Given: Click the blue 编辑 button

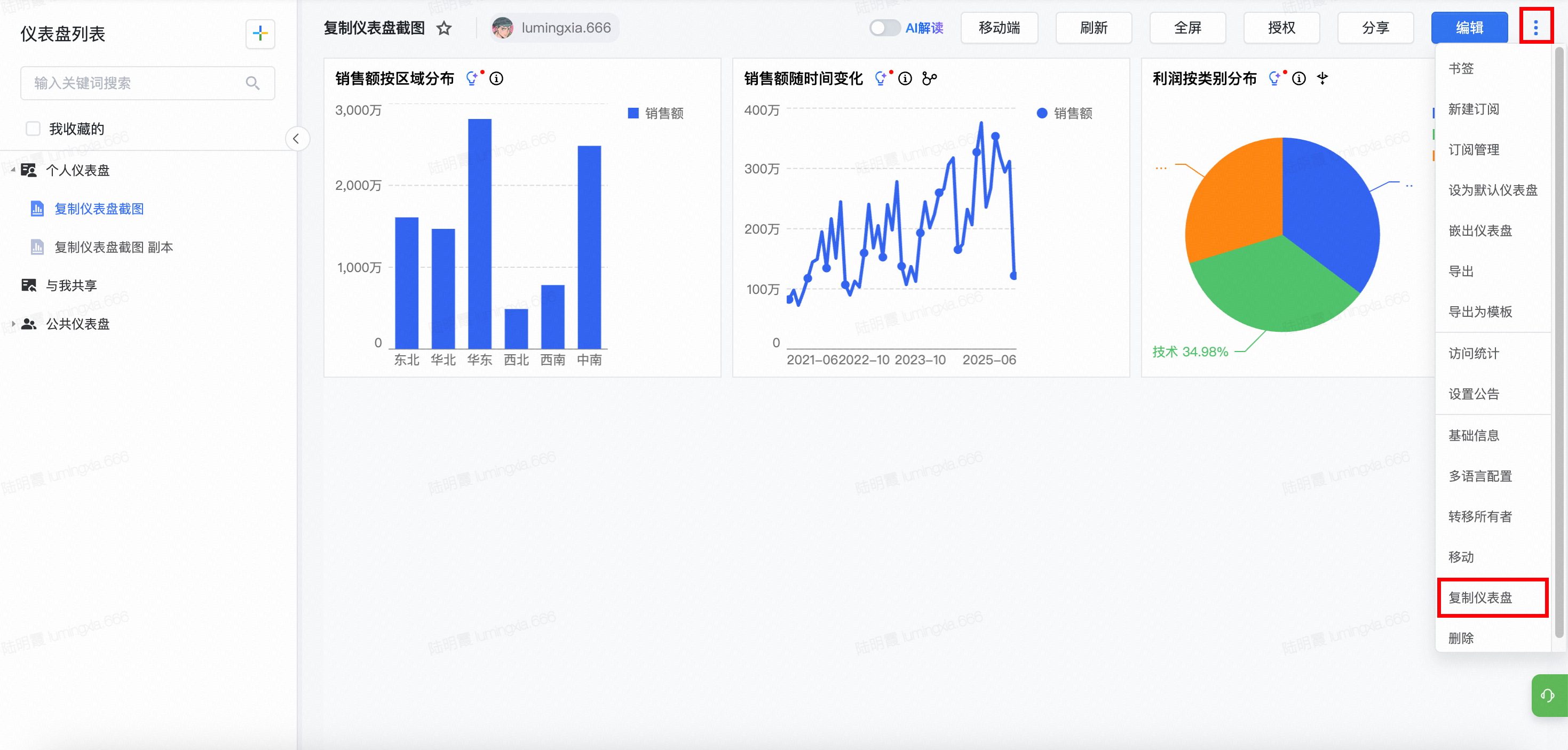Looking at the screenshot, I should coord(1469,28).
